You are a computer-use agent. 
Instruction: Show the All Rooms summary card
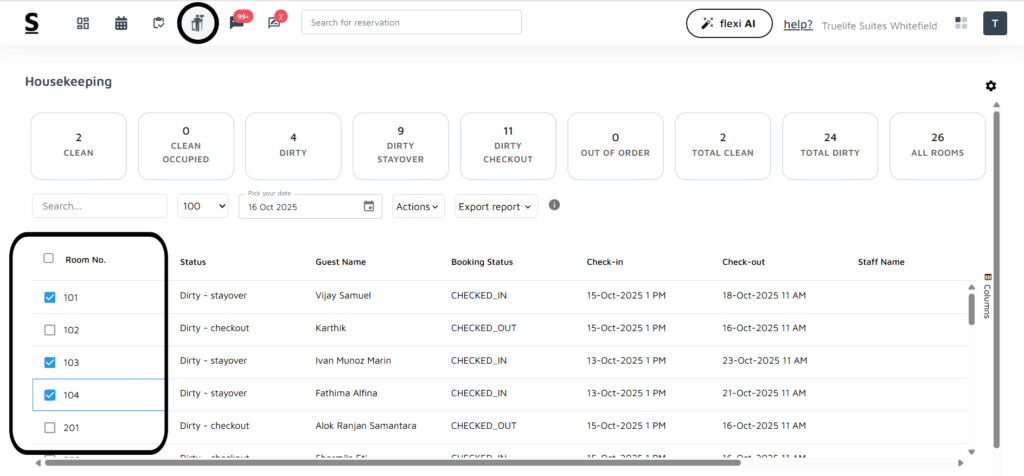936,146
